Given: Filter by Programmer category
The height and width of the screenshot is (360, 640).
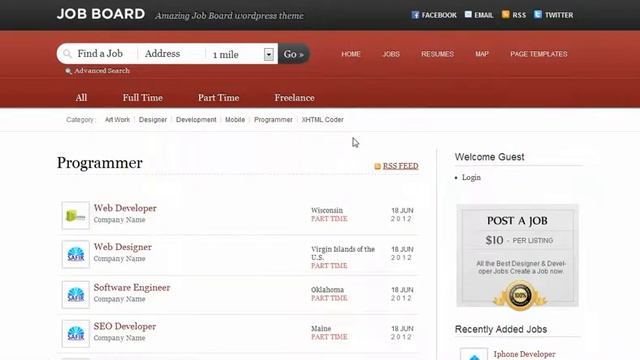Looking at the screenshot, I should point(273,120).
